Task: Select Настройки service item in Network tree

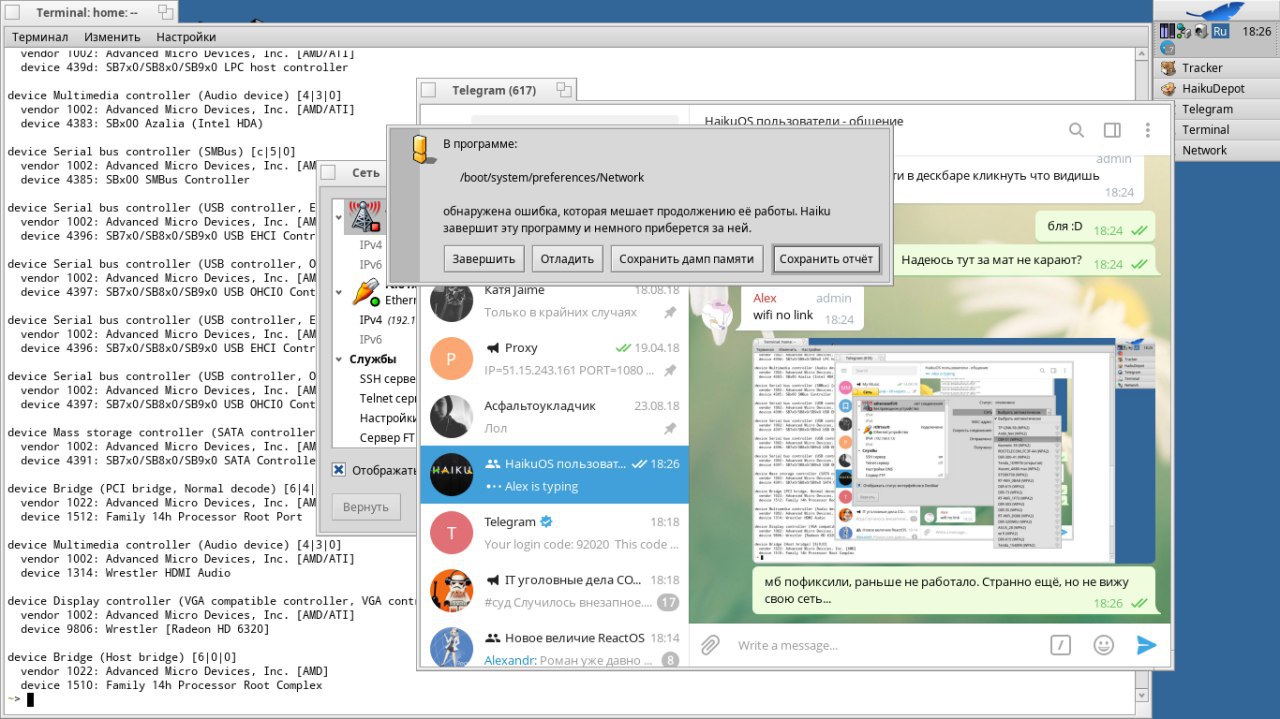Action: tap(389, 418)
